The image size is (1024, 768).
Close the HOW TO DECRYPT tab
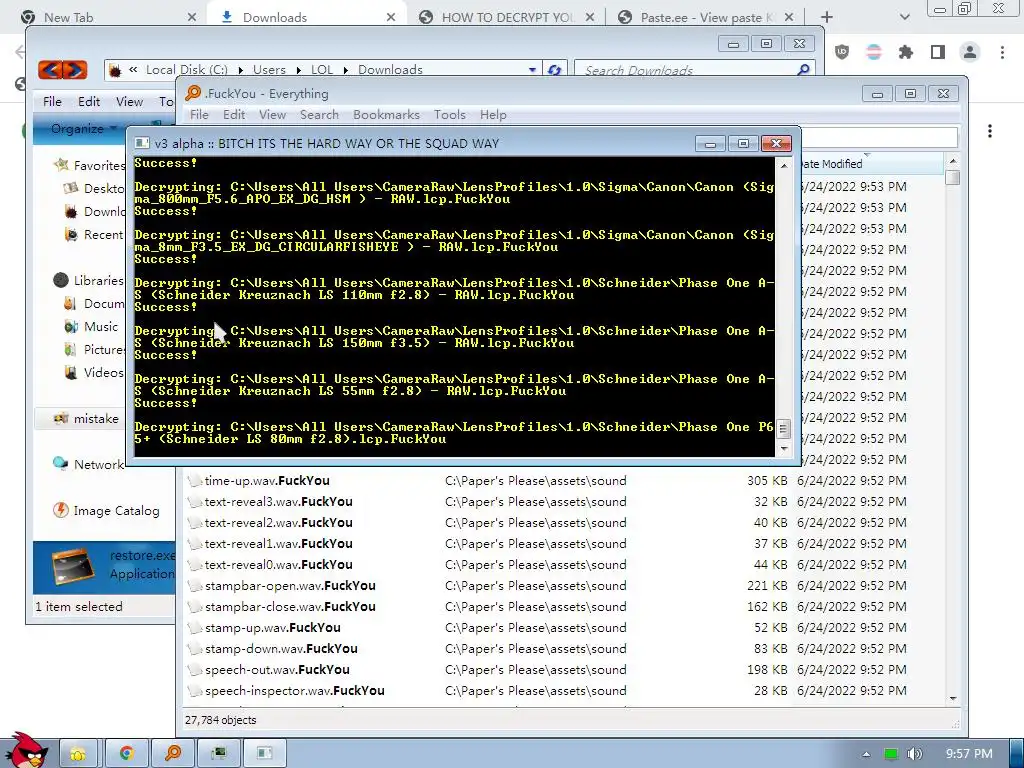coord(590,18)
